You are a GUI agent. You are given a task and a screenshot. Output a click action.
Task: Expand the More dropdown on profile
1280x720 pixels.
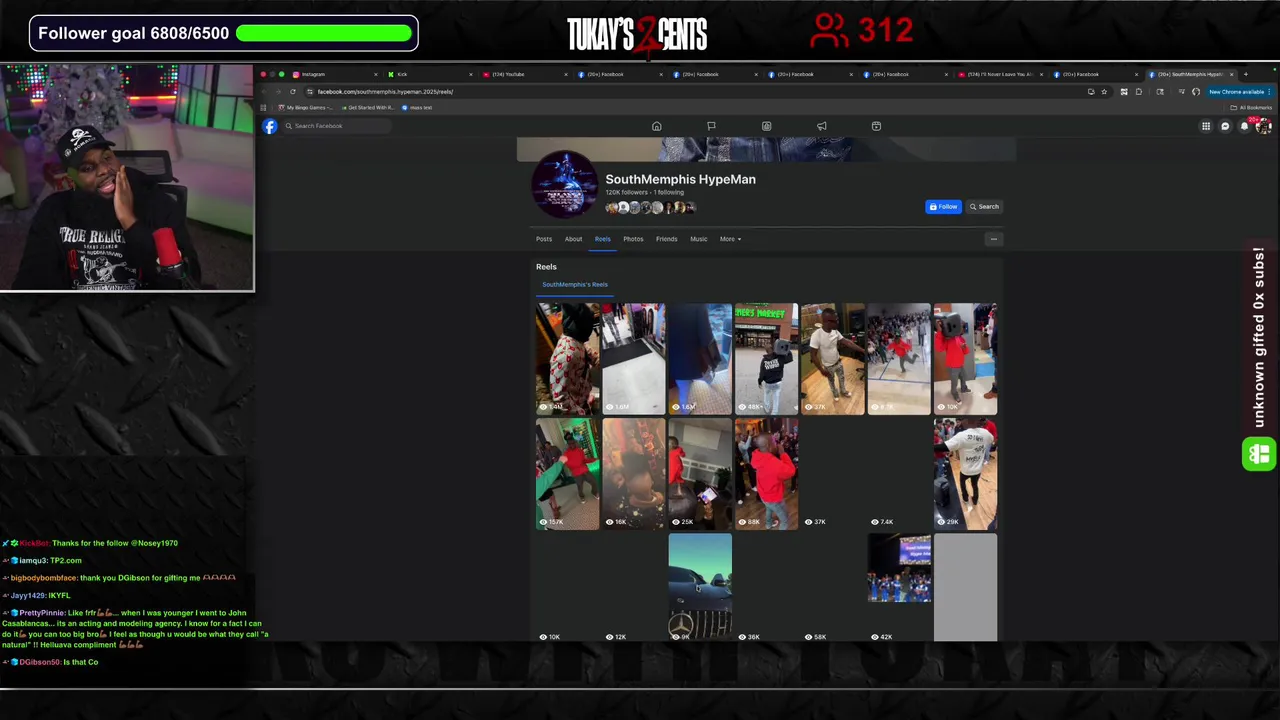pyautogui.click(x=730, y=239)
